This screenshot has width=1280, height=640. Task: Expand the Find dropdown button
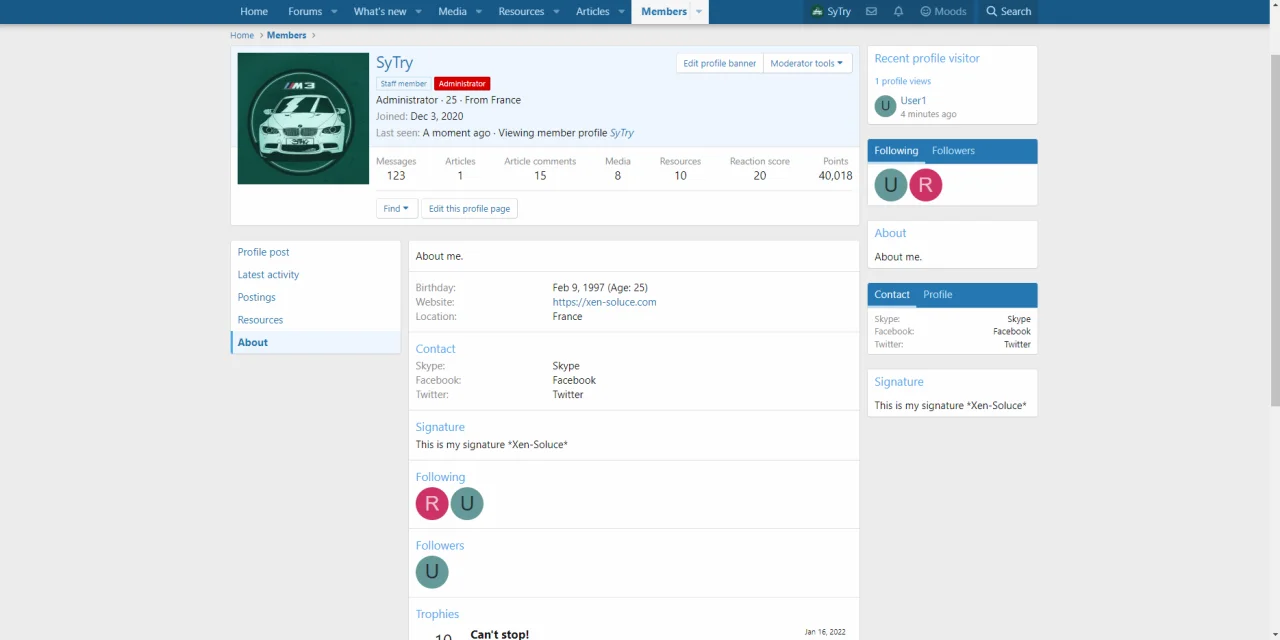tap(395, 209)
